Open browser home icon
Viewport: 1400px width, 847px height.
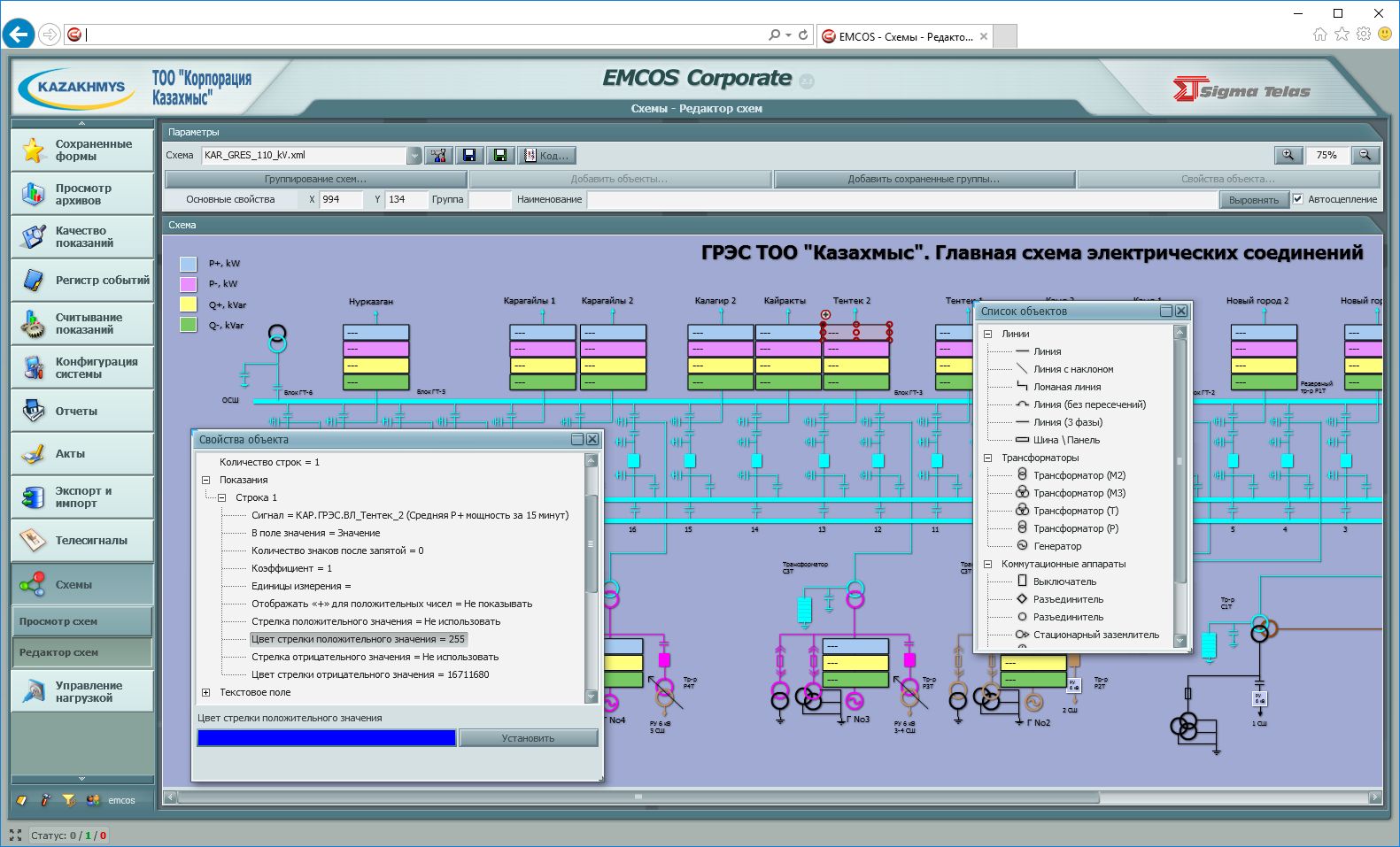coord(1320,35)
